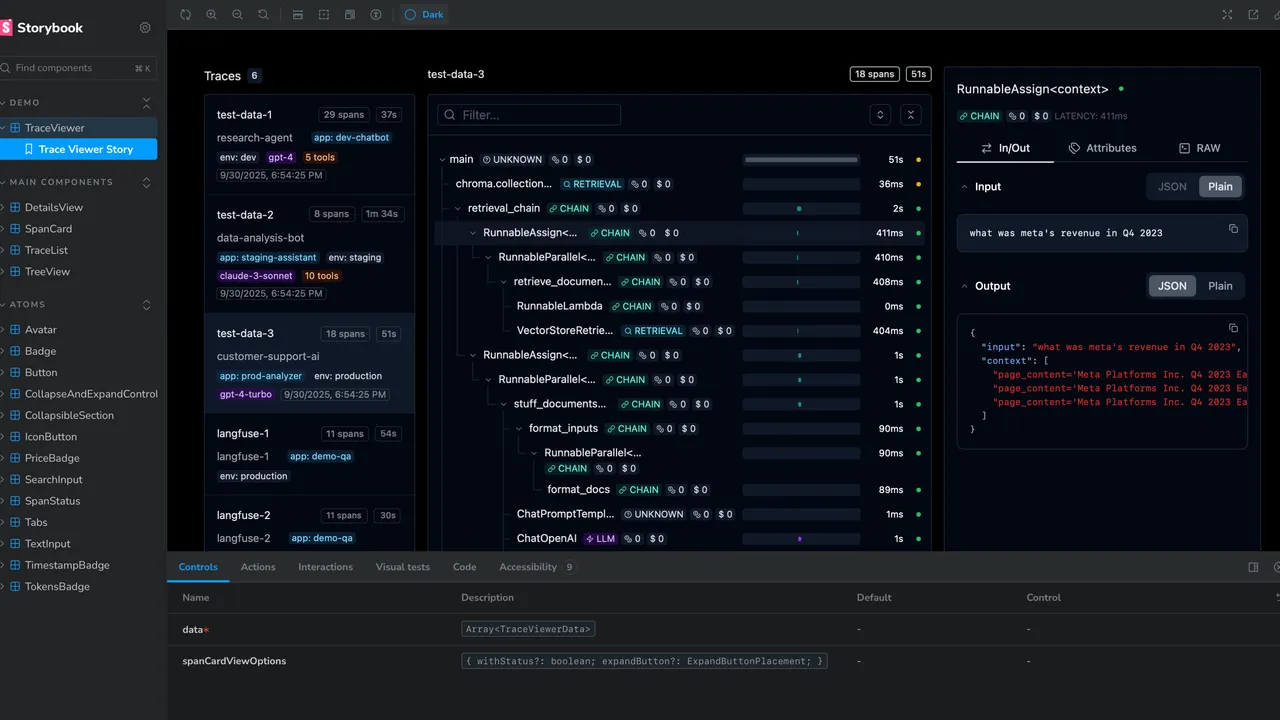This screenshot has width=1280, height=720.
Task: Click the reset zoom toolbar icon
Action: [x=263, y=15]
